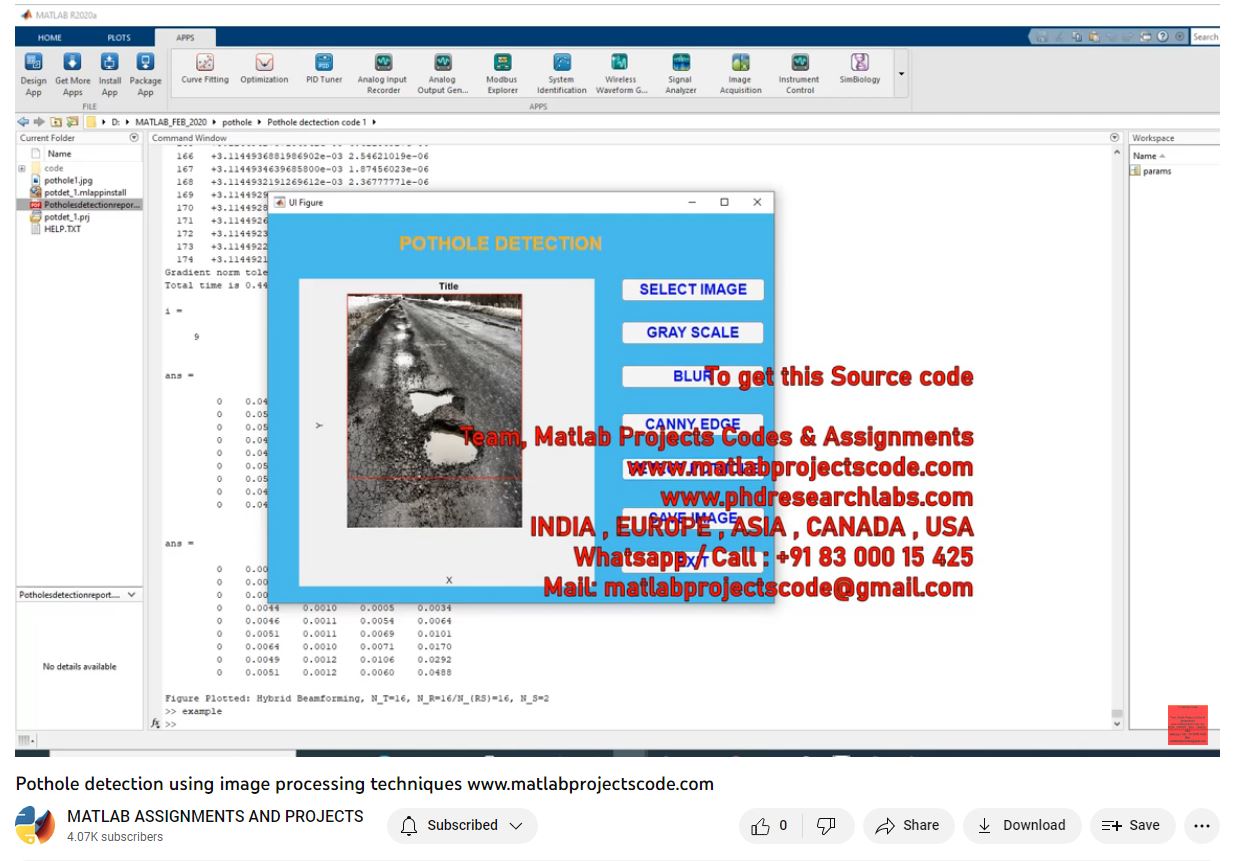The width and height of the screenshot is (1236, 861).
Task: Click pothole folder in address path
Action: [x=237, y=122]
